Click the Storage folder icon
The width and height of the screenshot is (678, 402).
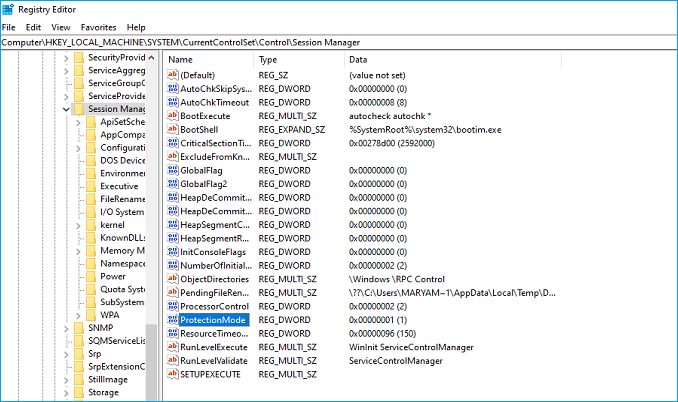[79, 392]
